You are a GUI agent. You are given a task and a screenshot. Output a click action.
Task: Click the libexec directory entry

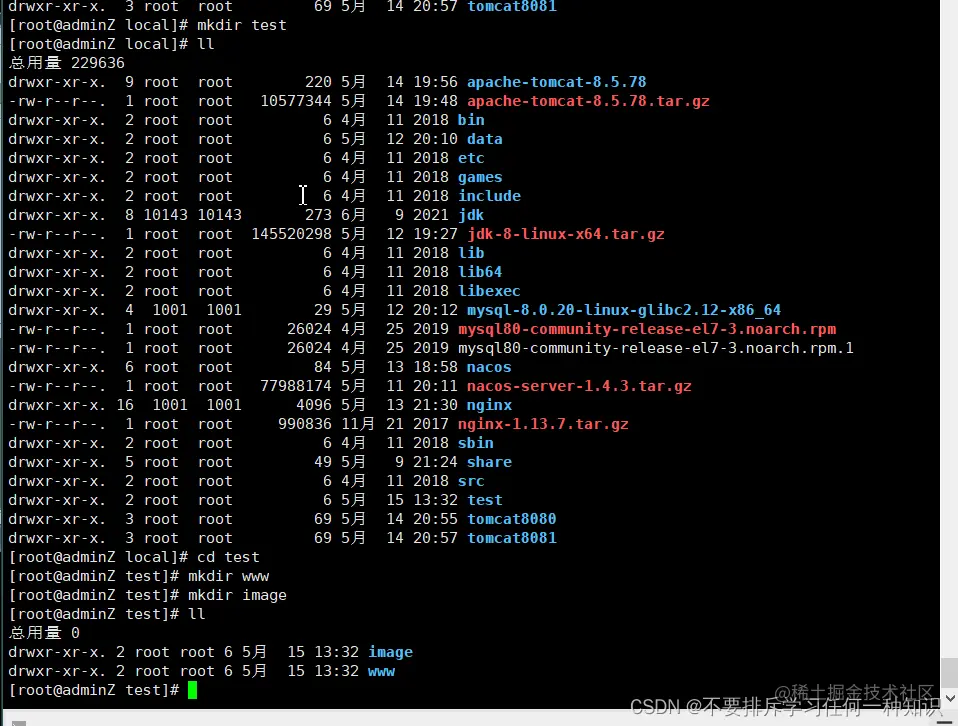point(489,290)
